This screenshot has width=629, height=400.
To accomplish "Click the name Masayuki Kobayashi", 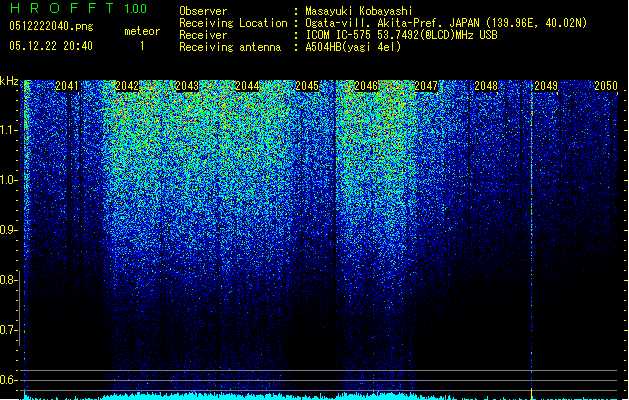I will coord(359,11).
